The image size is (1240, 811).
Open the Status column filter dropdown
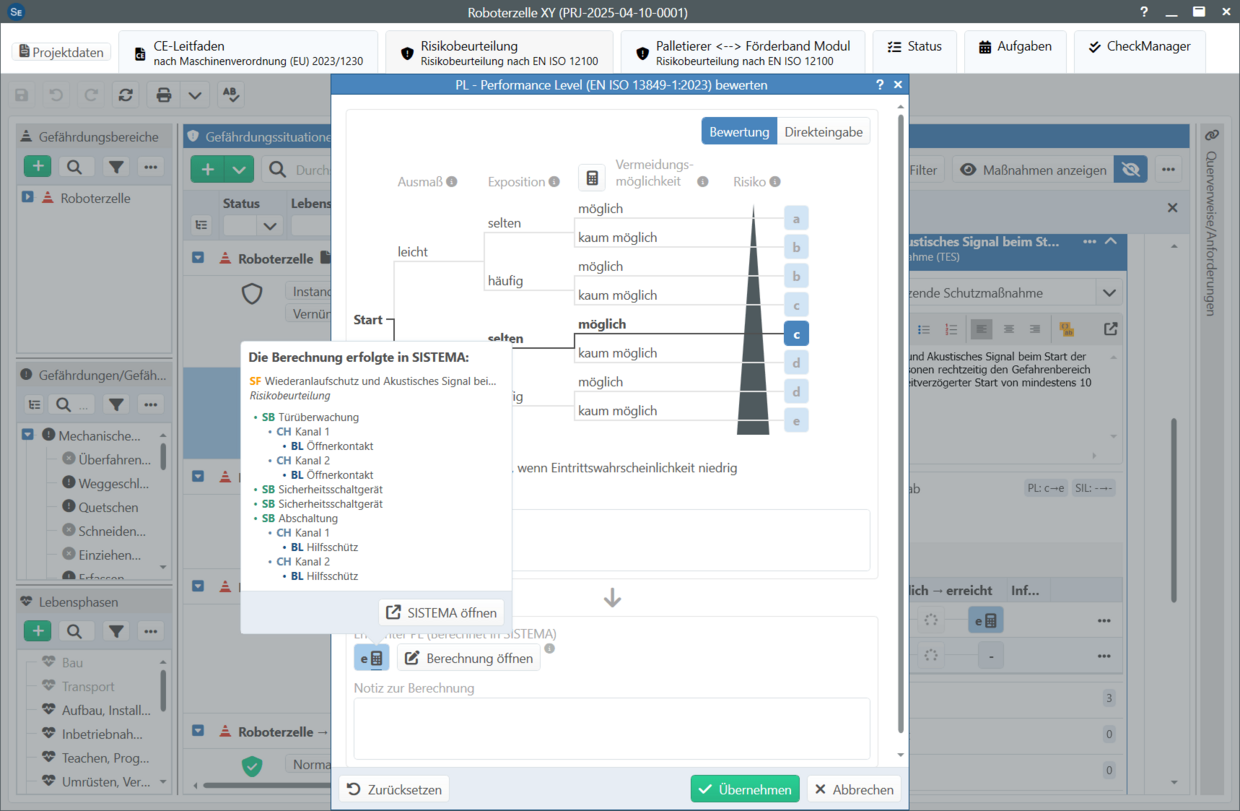(270, 225)
